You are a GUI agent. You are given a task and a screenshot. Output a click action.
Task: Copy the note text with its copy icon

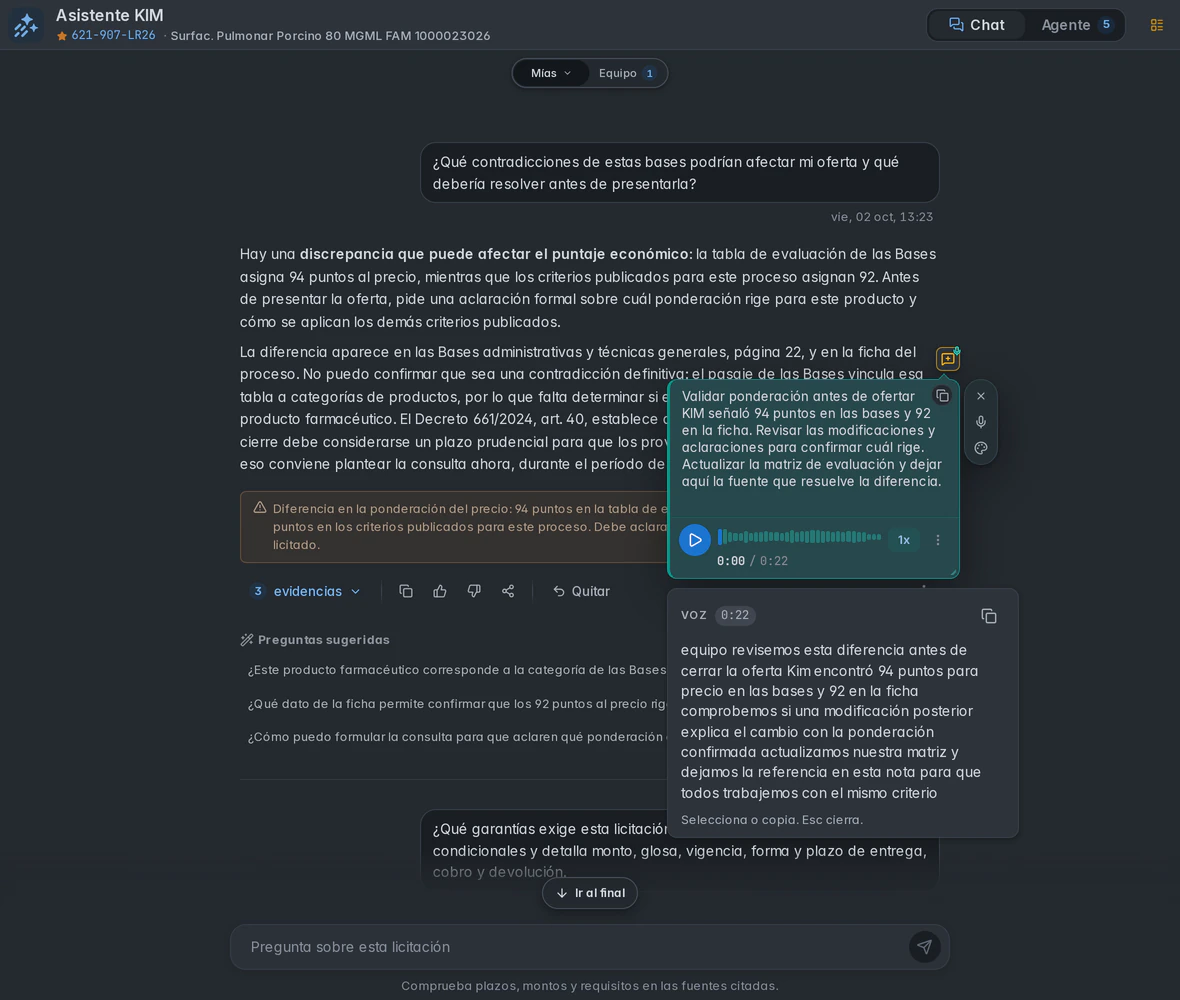(x=942, y=396)
